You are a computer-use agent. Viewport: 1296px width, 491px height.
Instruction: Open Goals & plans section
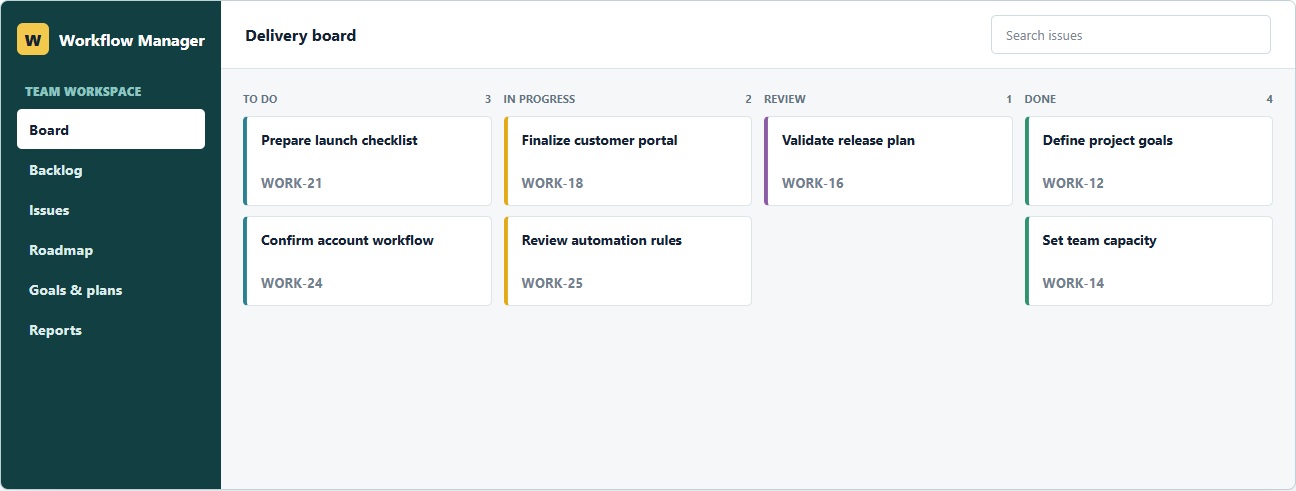click(x=111, y=290)
